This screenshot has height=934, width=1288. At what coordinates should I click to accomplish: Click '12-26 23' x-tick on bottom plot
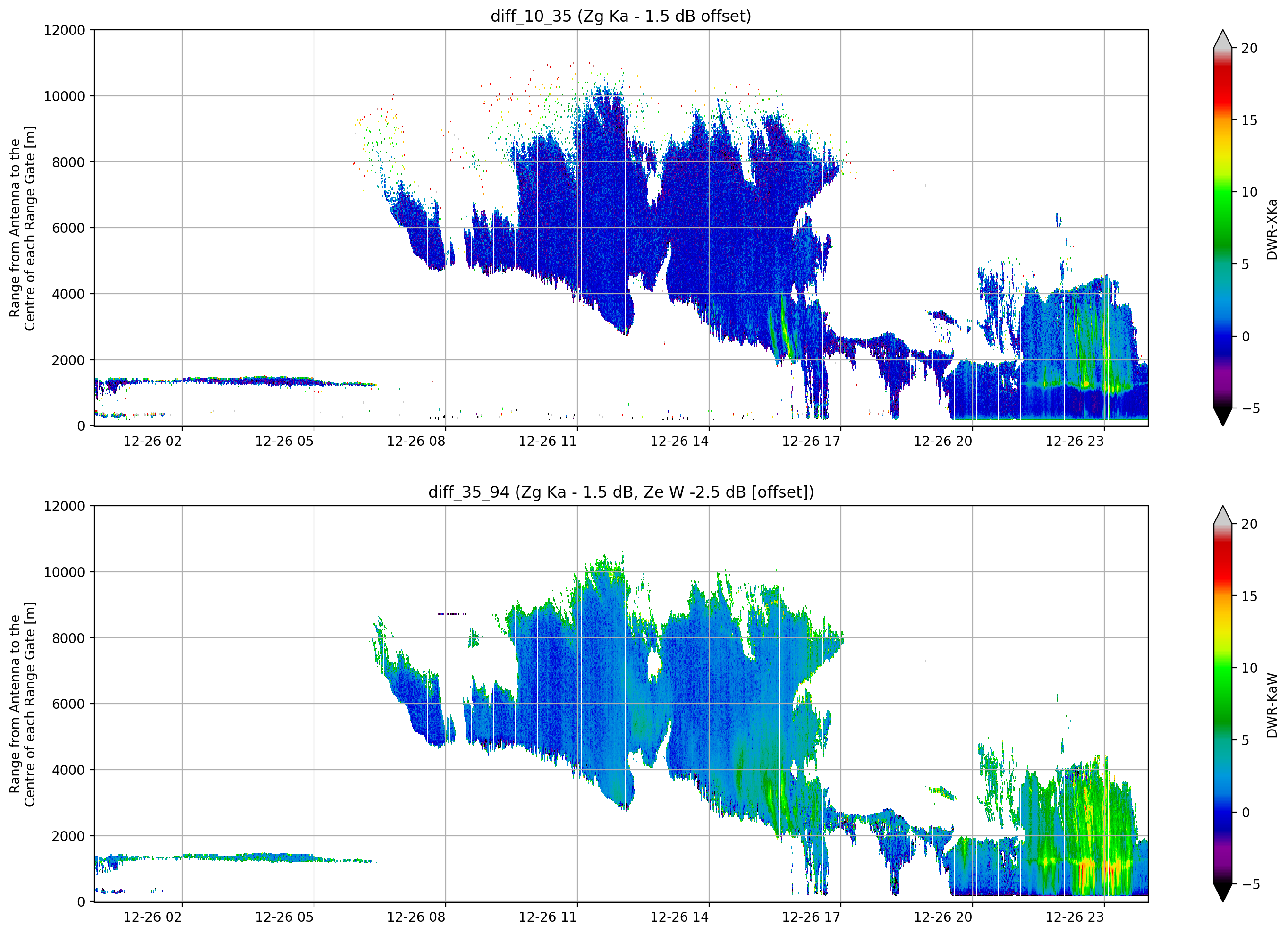tap(1075, 917)
